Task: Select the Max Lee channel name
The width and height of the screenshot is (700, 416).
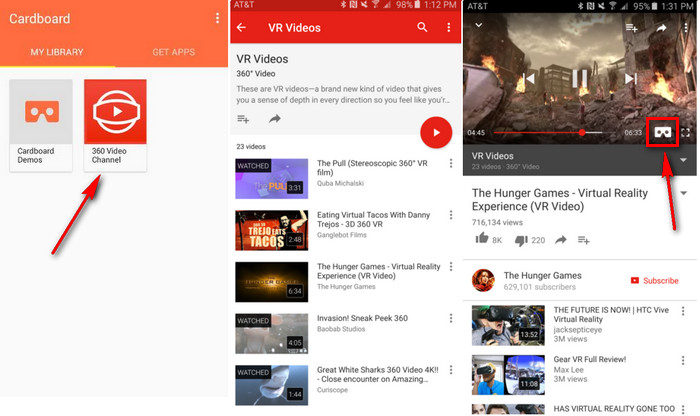Action: click(x=568, y=370)
